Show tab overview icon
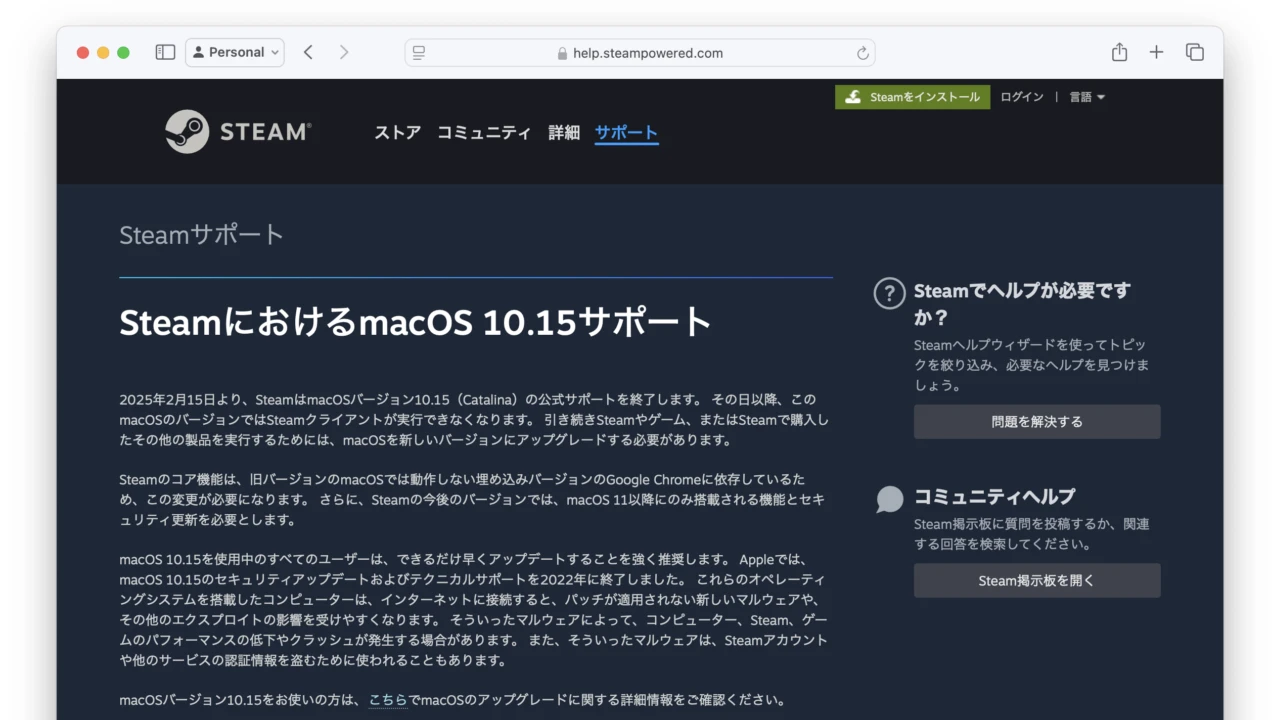Viewport: 1280px width, 720px height. coord(1194,52)
